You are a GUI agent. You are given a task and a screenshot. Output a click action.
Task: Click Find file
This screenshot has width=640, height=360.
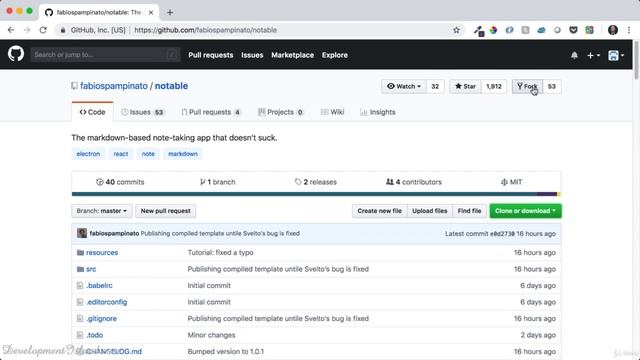click(x=469, y=211)
